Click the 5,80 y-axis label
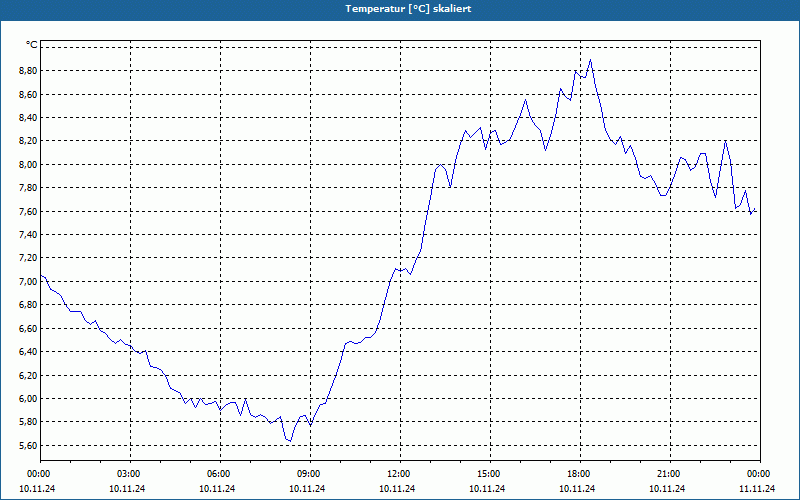Screen dimensions: 800x500 tap(28, 422)
